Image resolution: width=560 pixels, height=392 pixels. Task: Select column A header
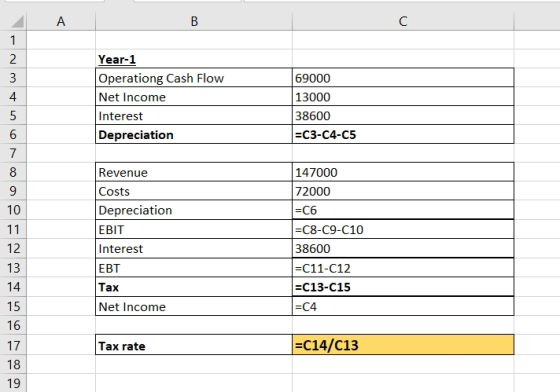[61, 21]
